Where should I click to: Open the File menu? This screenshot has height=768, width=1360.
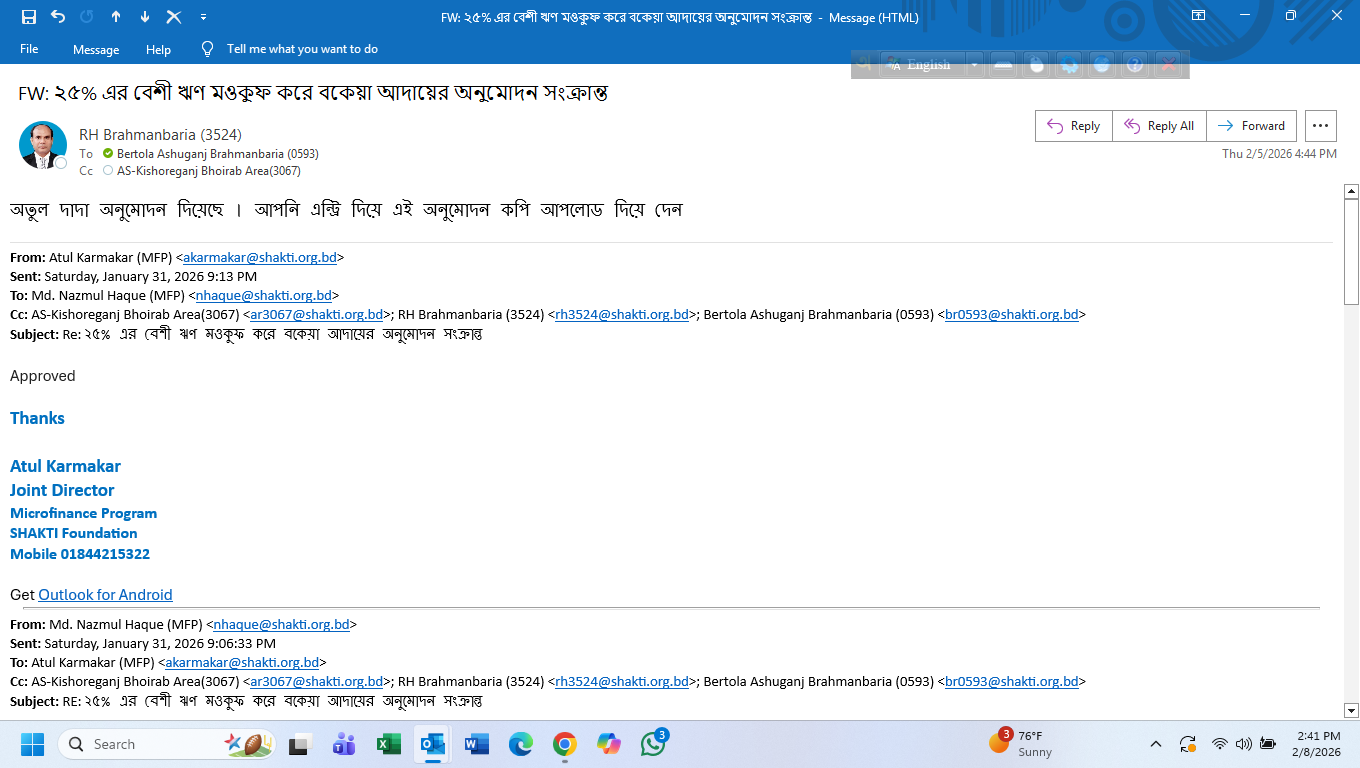point(29,49)
